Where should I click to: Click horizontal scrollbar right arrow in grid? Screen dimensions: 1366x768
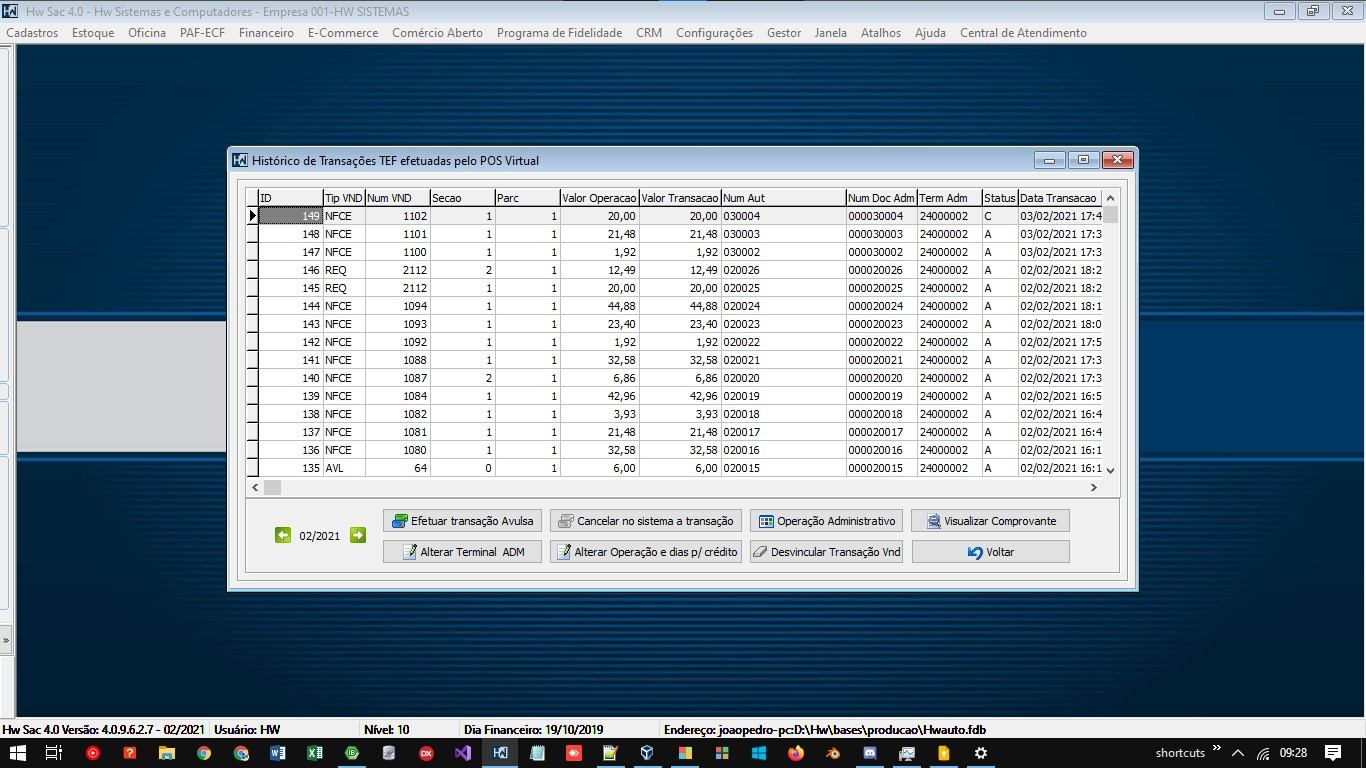(x=1094, y=487)
